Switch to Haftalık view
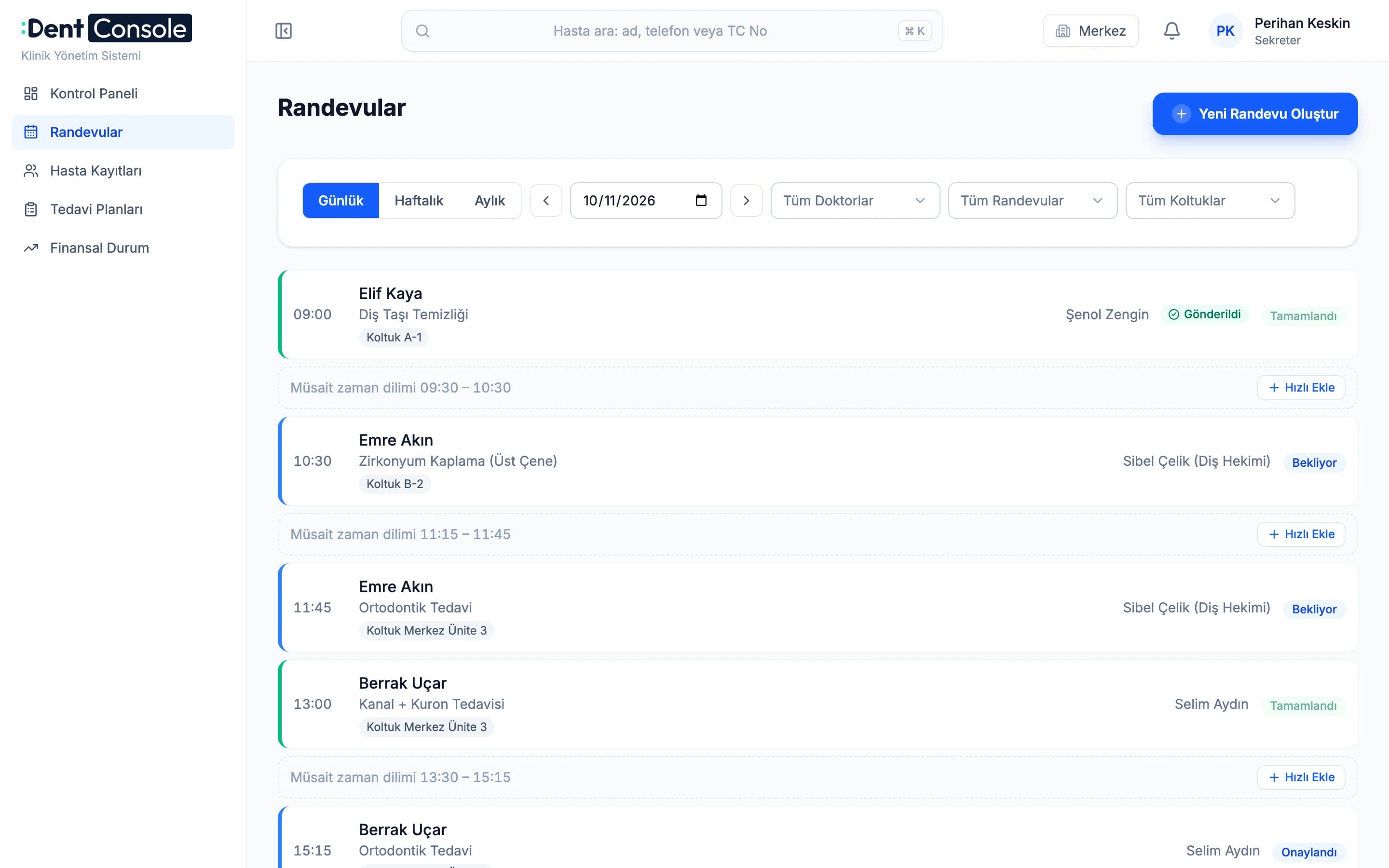1389x868 pixels. (x=419, y=200)
